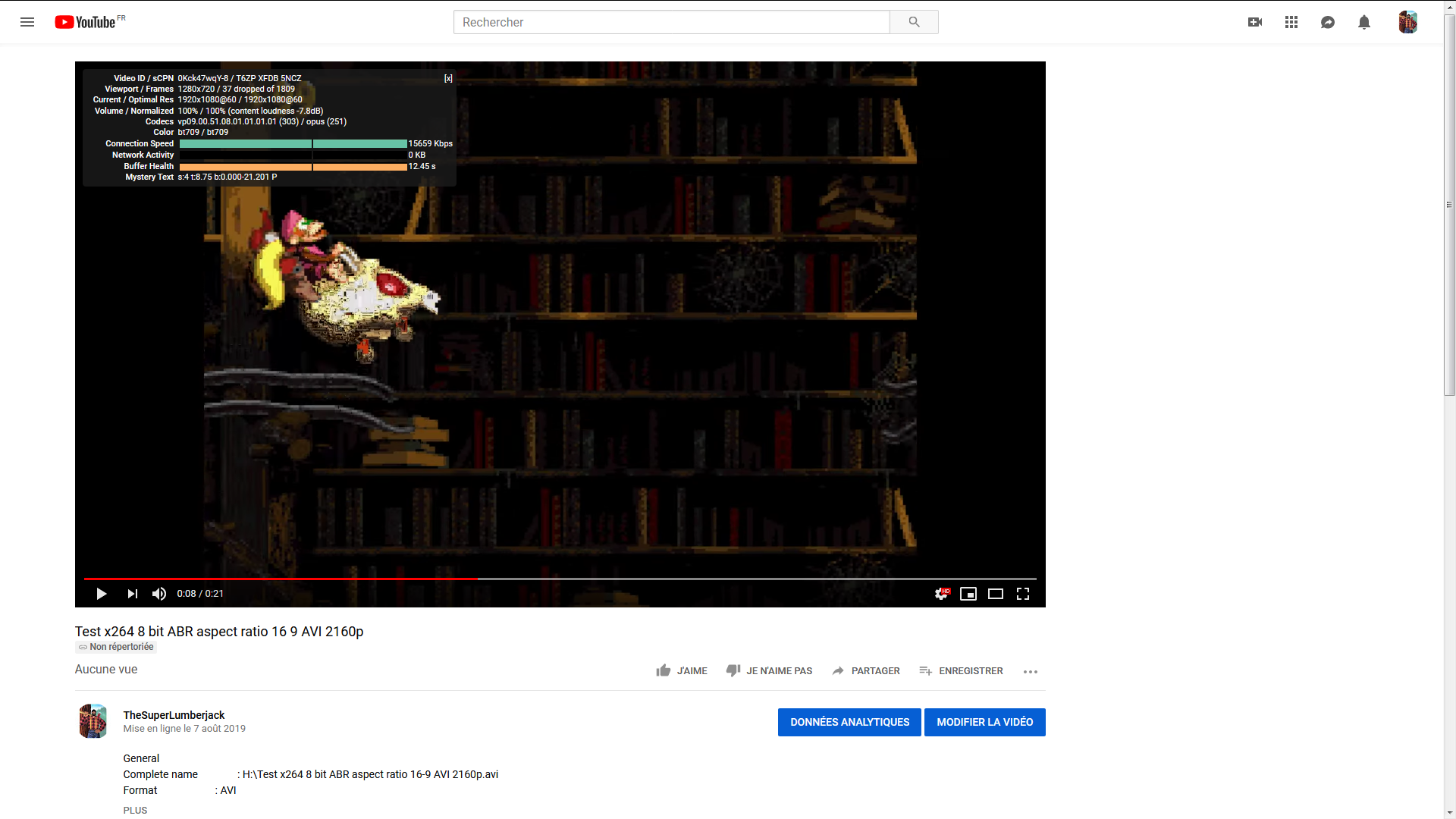Open the YouTube apps grid
1456x819 pixels.
[1291, 22]
